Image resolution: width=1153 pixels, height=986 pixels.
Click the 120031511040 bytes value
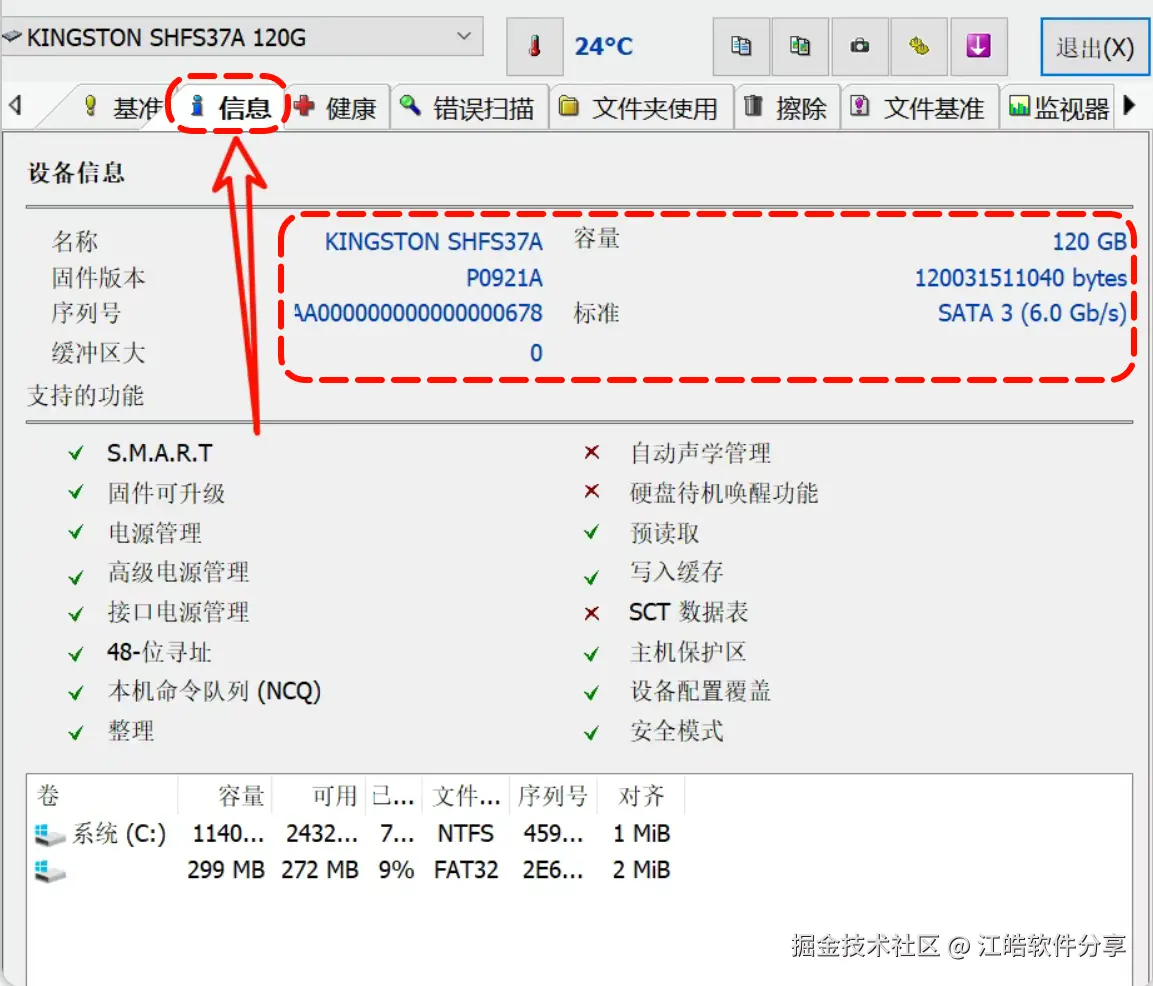pos(1020,278)
